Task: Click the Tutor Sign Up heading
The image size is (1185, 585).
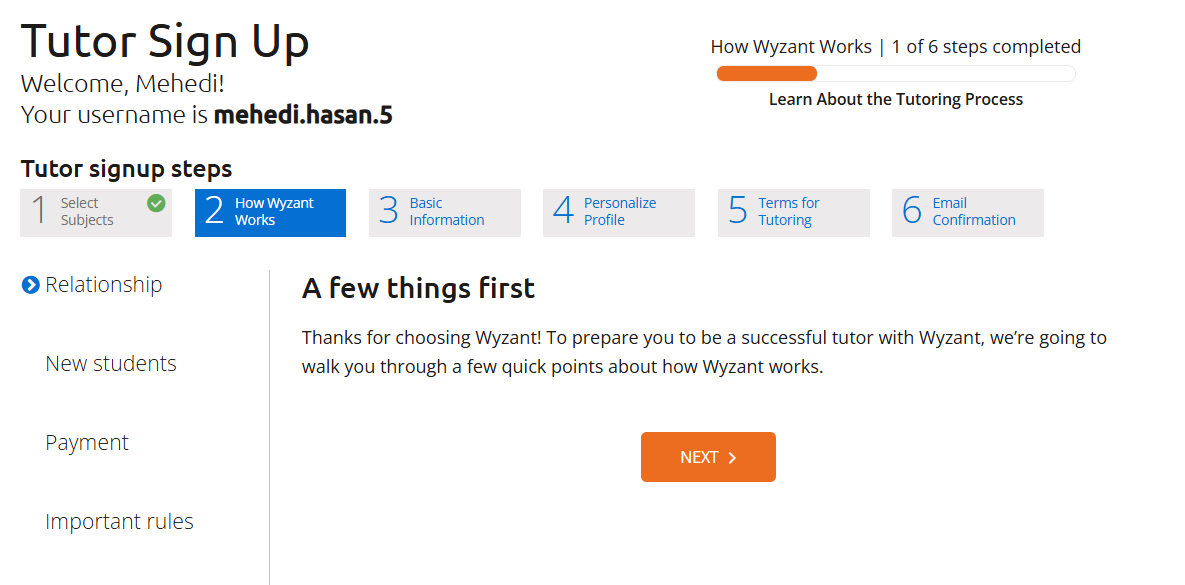Action: [166, 41]
